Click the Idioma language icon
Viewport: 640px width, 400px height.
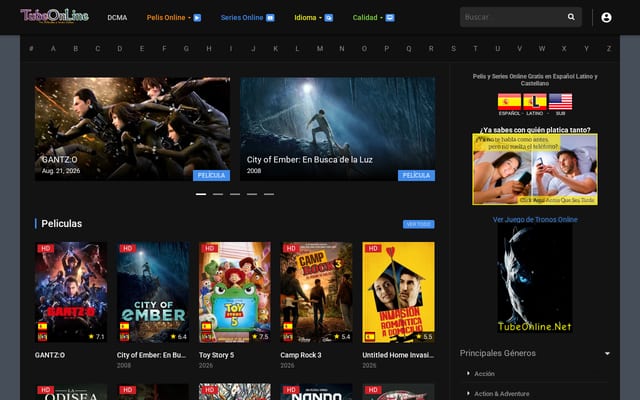coord(329,18)
